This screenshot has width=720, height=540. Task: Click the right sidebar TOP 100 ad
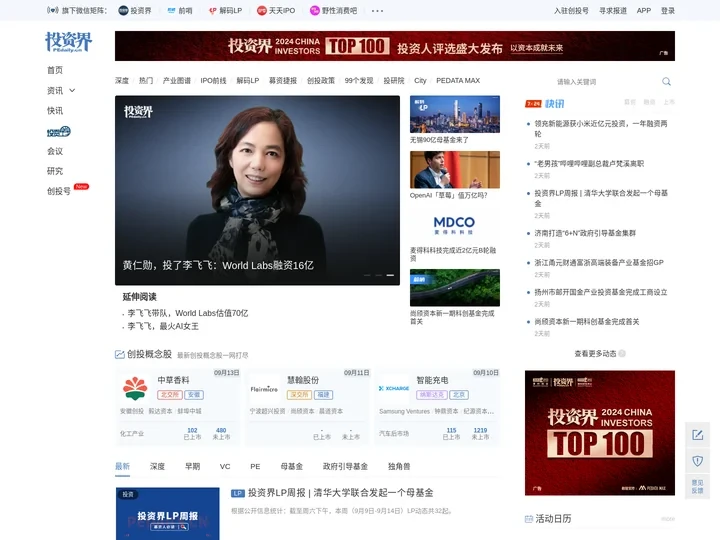click(x=600, y=433)
